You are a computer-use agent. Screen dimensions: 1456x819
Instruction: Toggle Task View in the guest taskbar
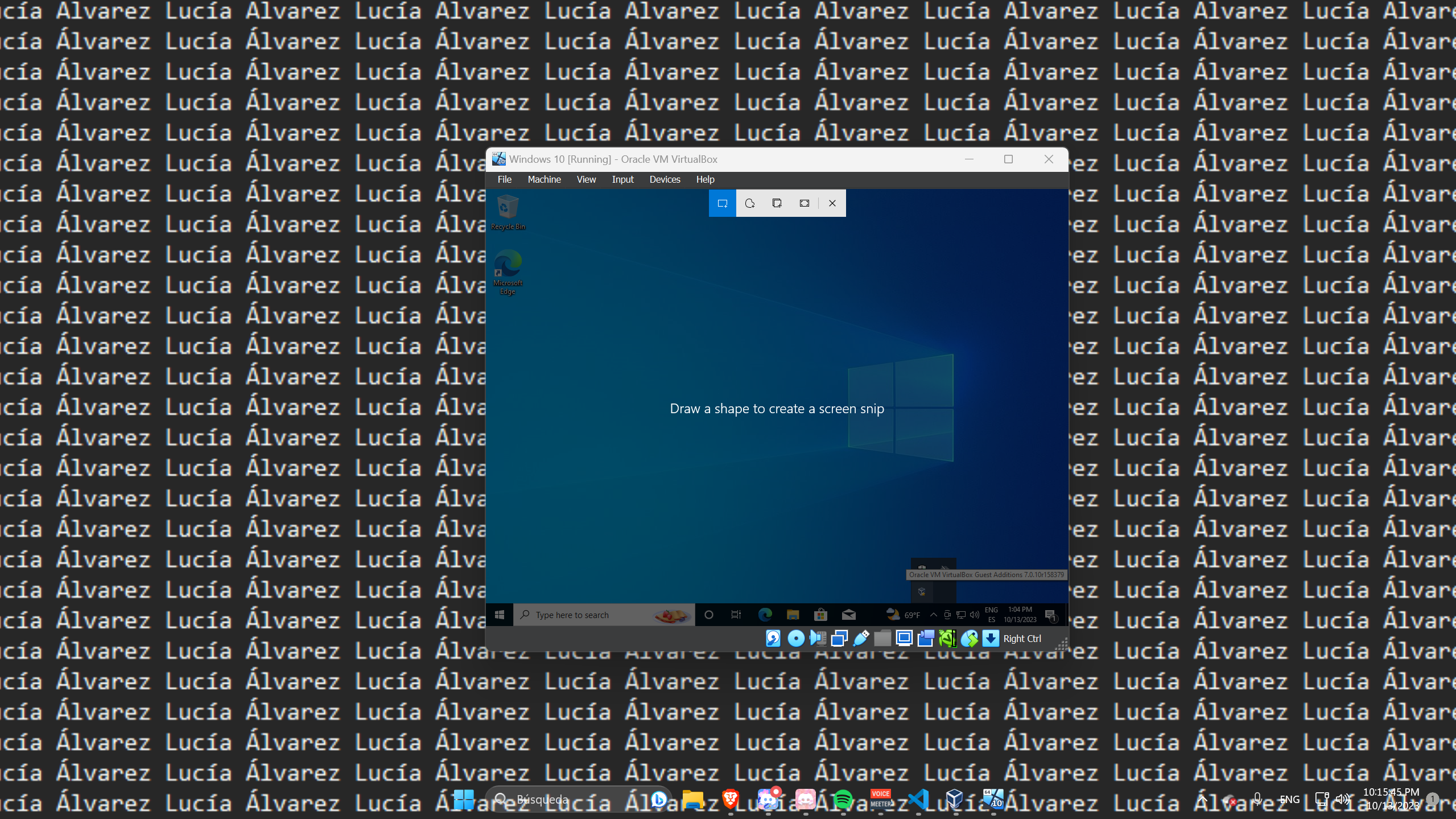736,615
